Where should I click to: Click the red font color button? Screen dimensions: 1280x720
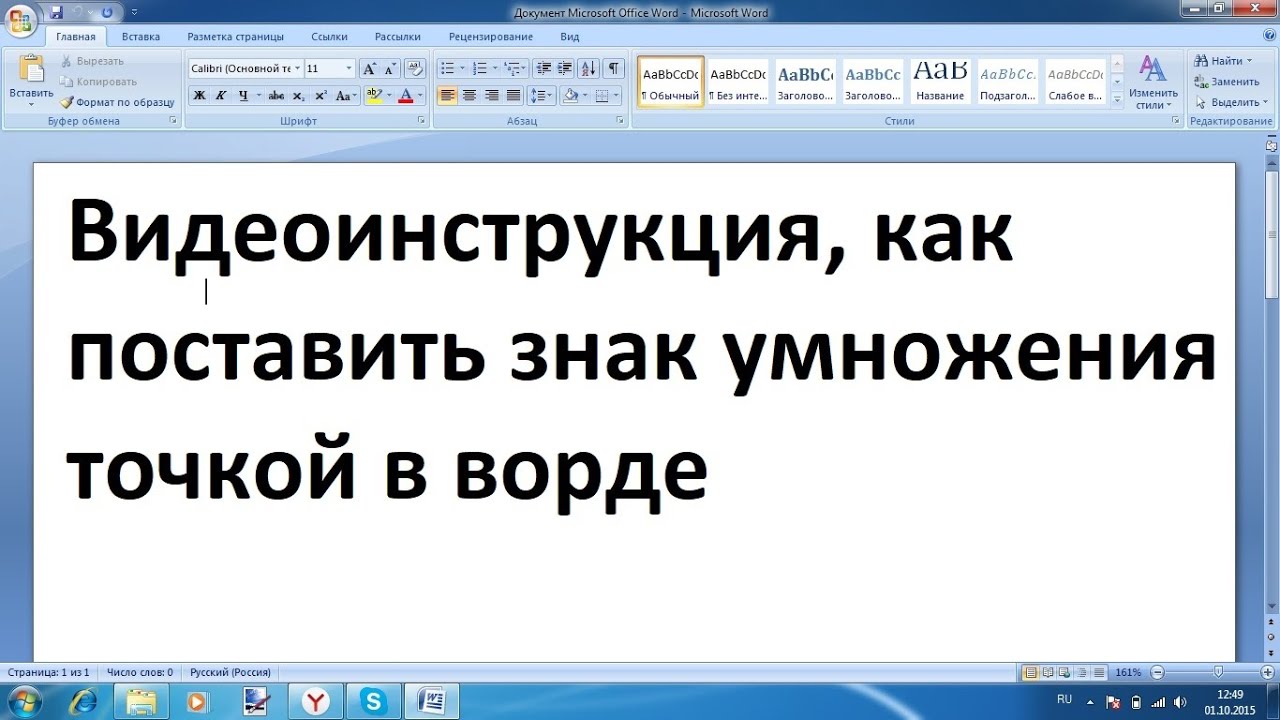pos(405,96)
